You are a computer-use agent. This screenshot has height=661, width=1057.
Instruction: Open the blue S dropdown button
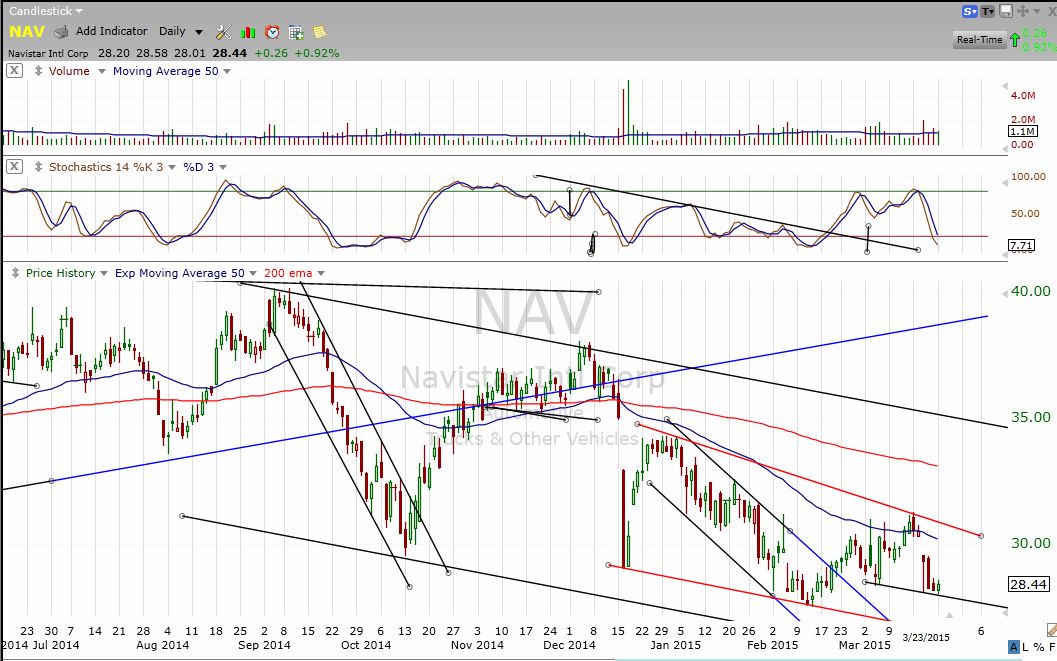969,11
